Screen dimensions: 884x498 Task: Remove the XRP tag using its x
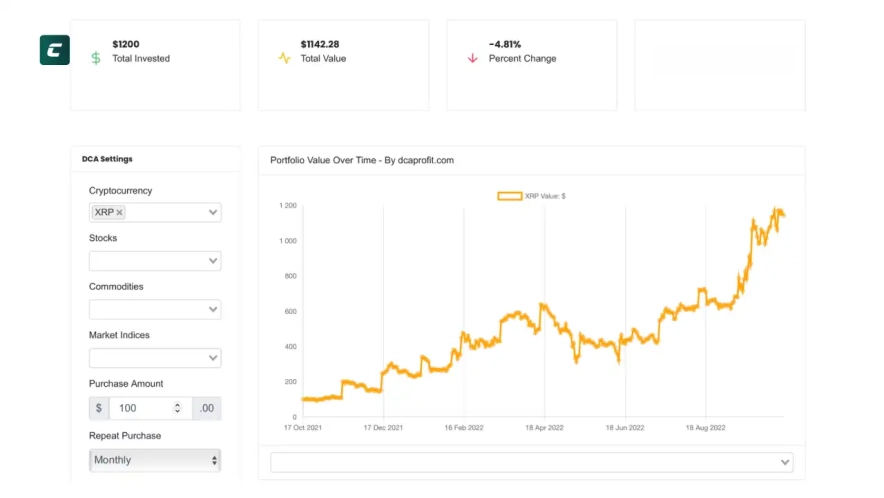click(x=120, y=212)
